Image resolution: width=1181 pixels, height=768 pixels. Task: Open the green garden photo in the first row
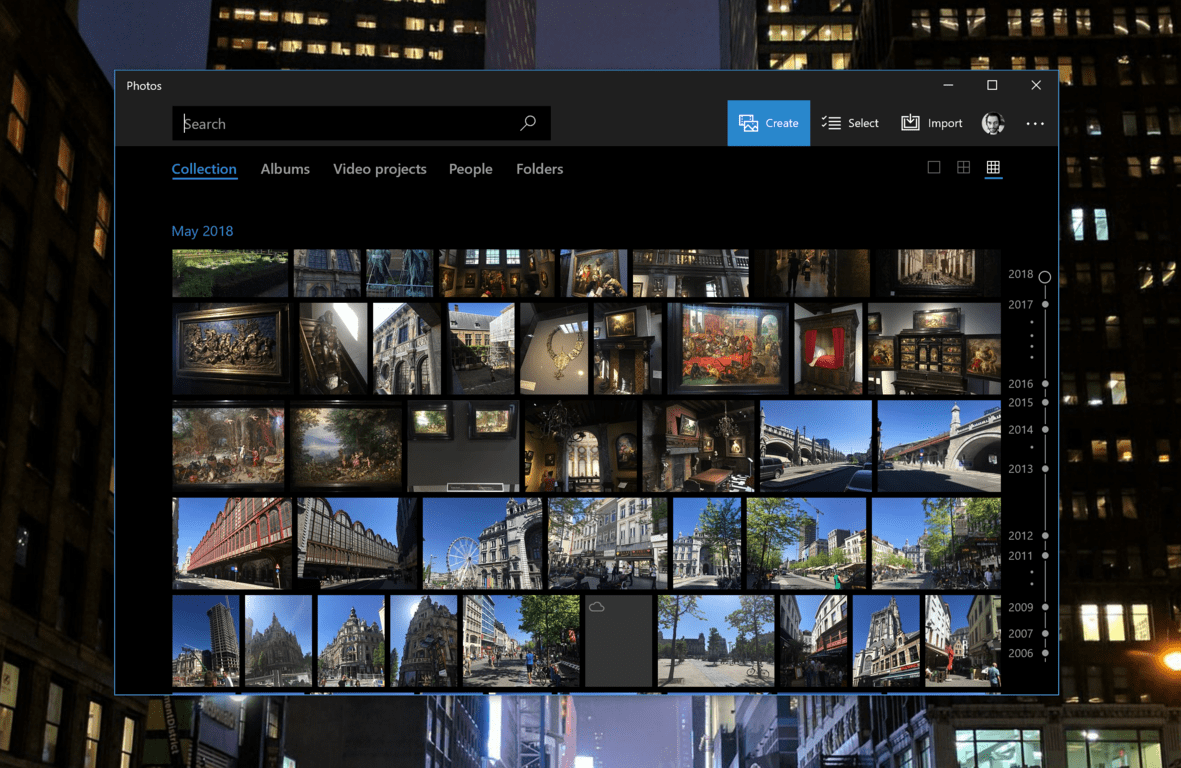pyautogui.click(x=230, y=273)
